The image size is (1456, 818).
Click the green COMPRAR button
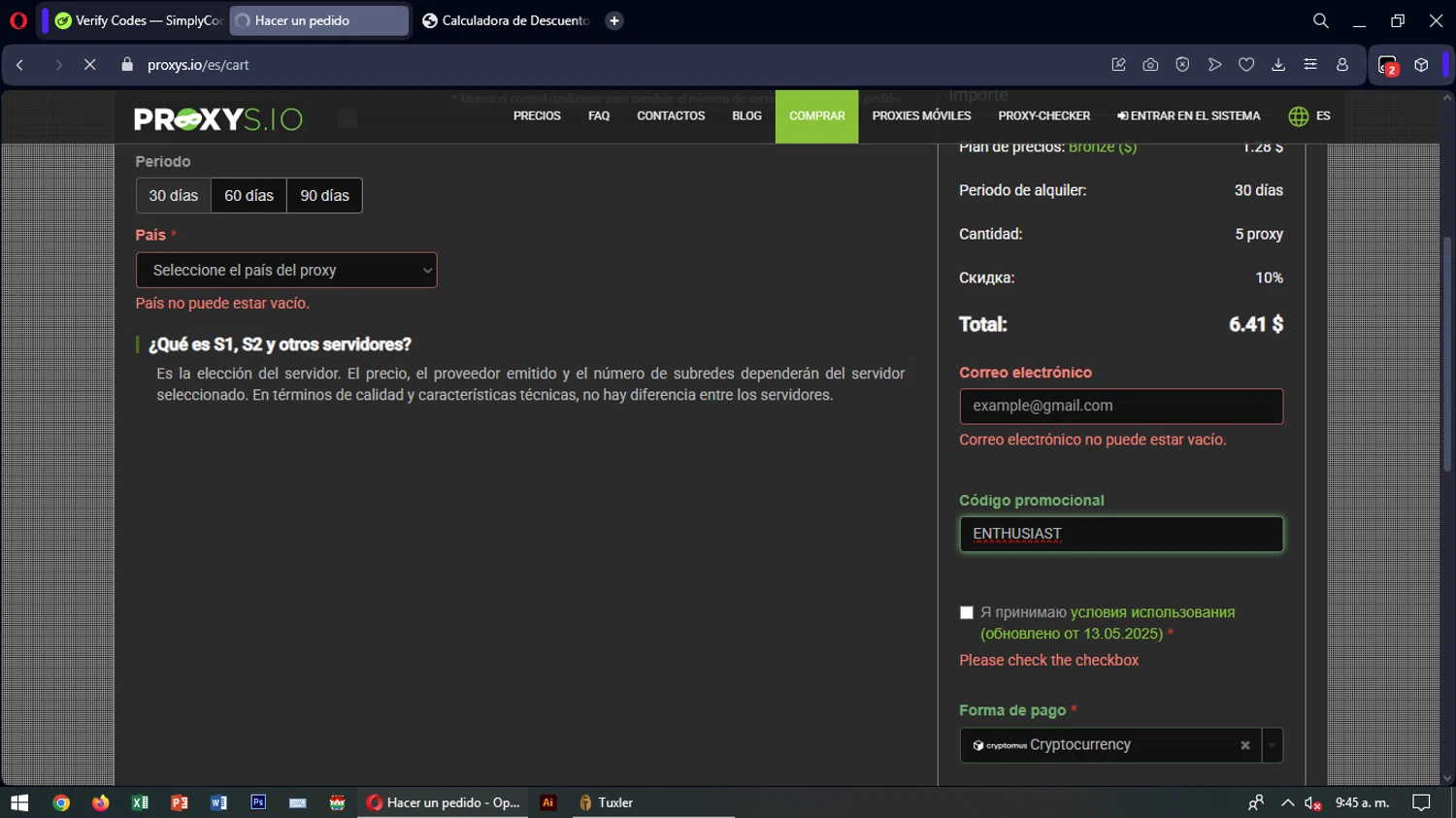816,116
